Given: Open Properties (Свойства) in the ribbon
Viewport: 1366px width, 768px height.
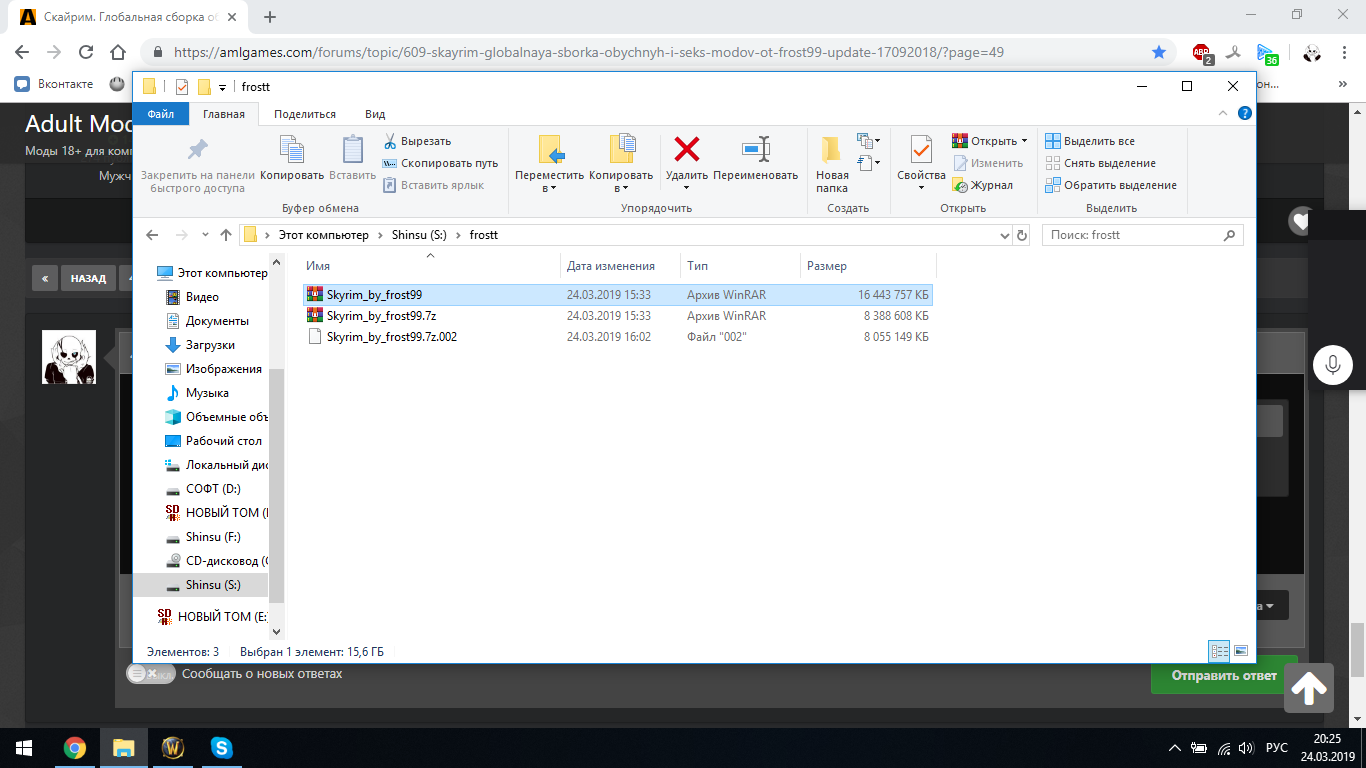Looking at the screenshot, I should tap(920, 151).
